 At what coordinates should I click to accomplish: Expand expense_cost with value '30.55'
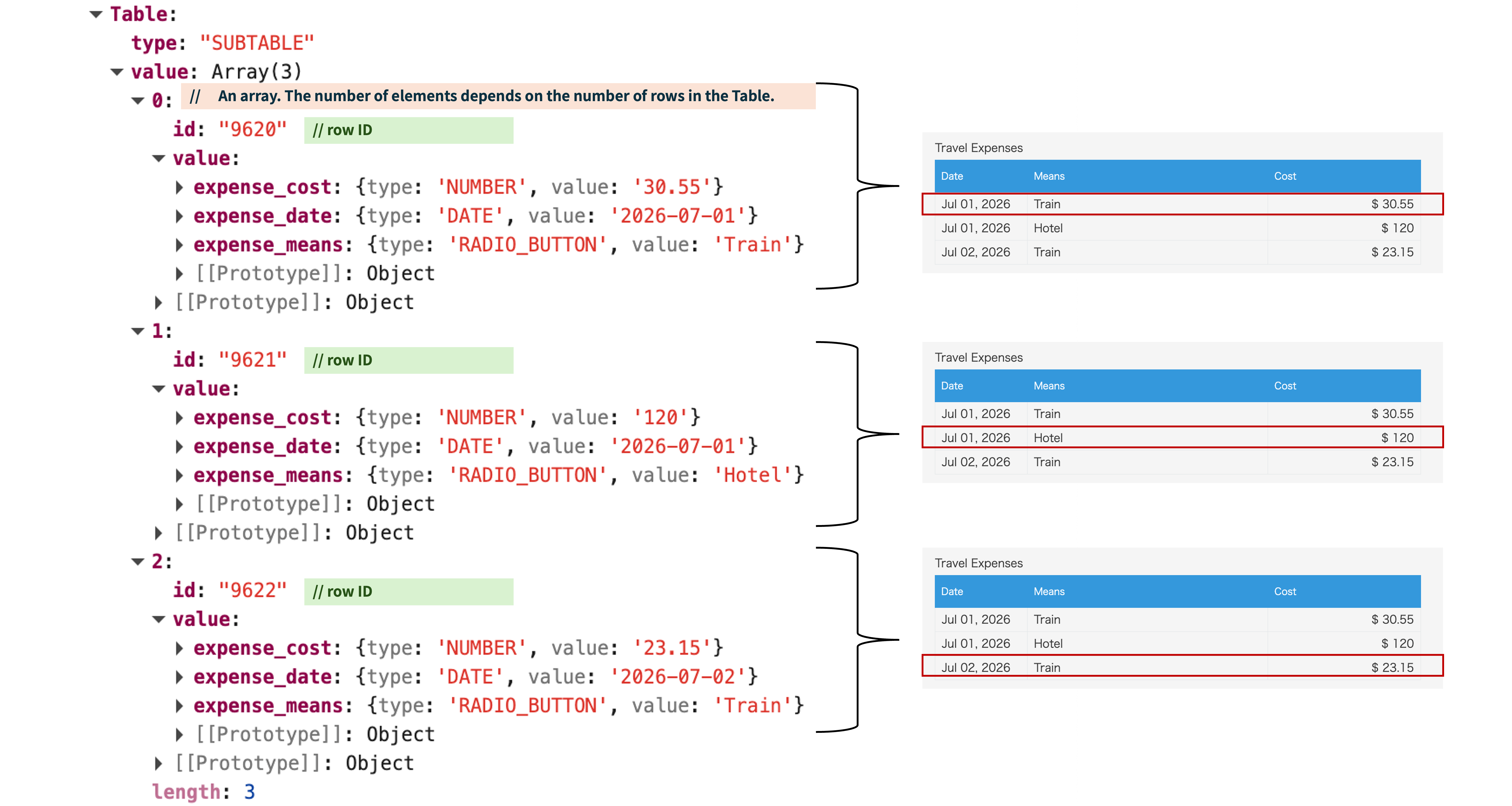(180, 187)
